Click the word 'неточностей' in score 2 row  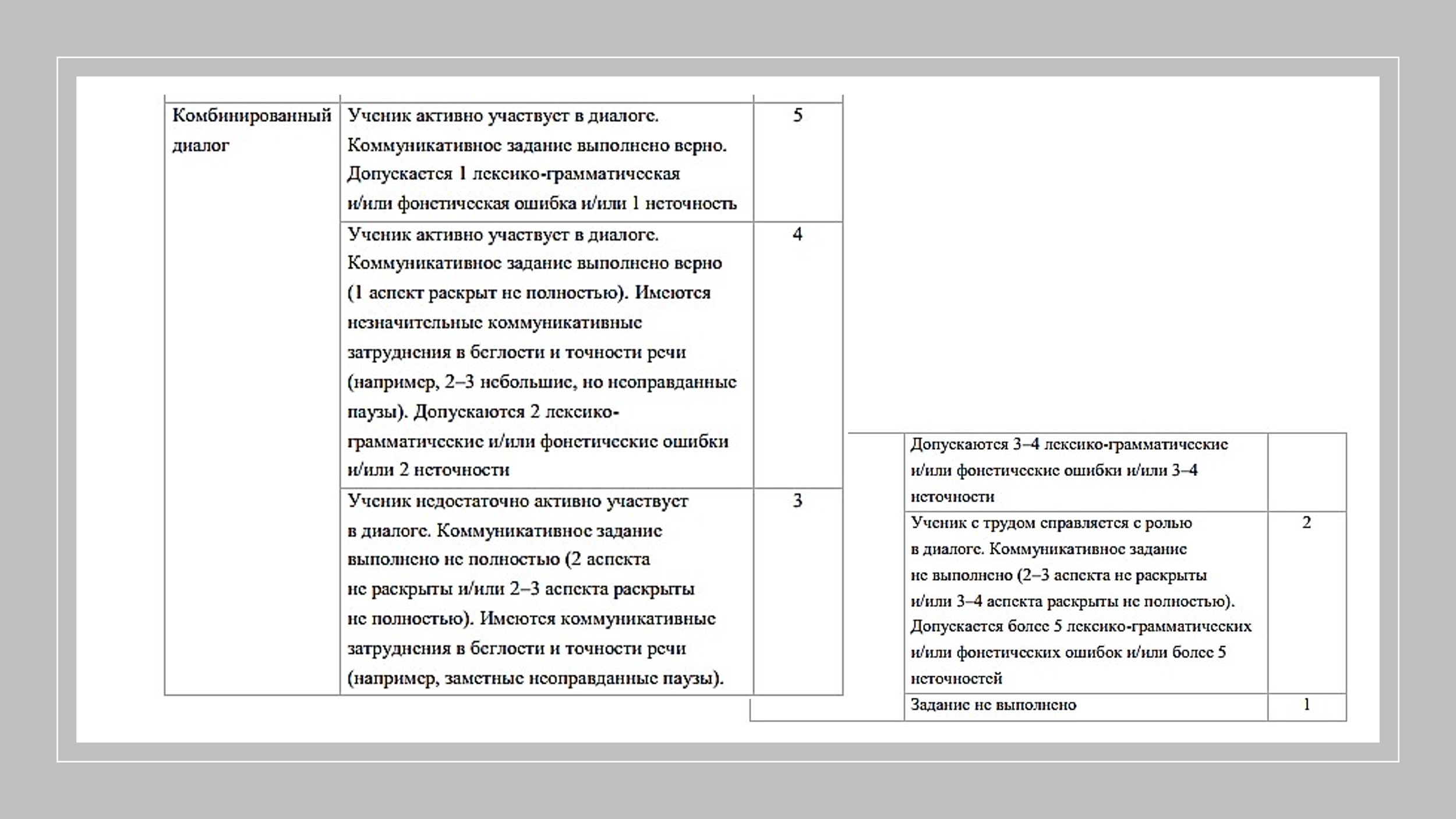[x=956, y=679]
